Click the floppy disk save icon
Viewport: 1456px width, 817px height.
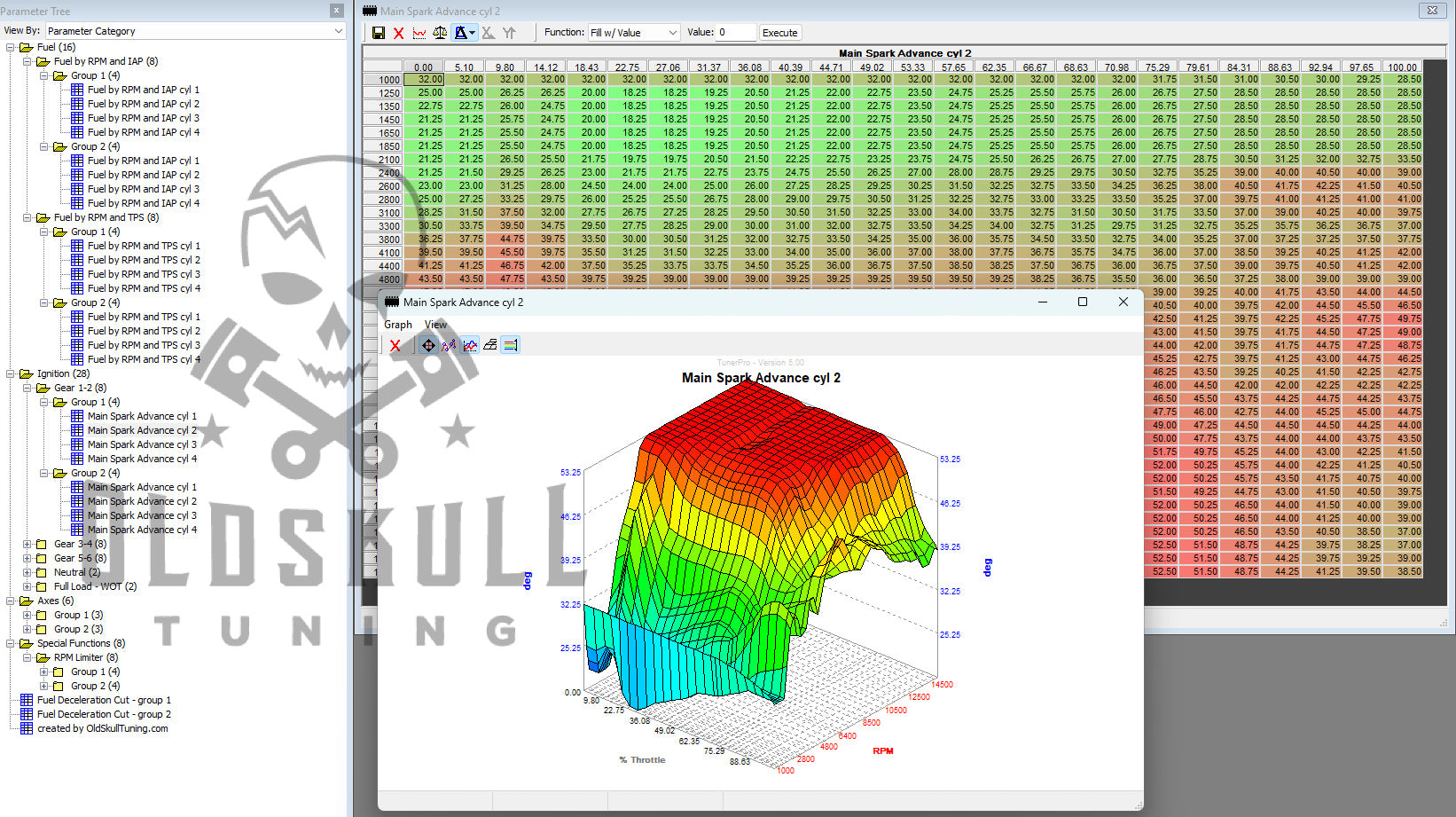pos(379,33)
